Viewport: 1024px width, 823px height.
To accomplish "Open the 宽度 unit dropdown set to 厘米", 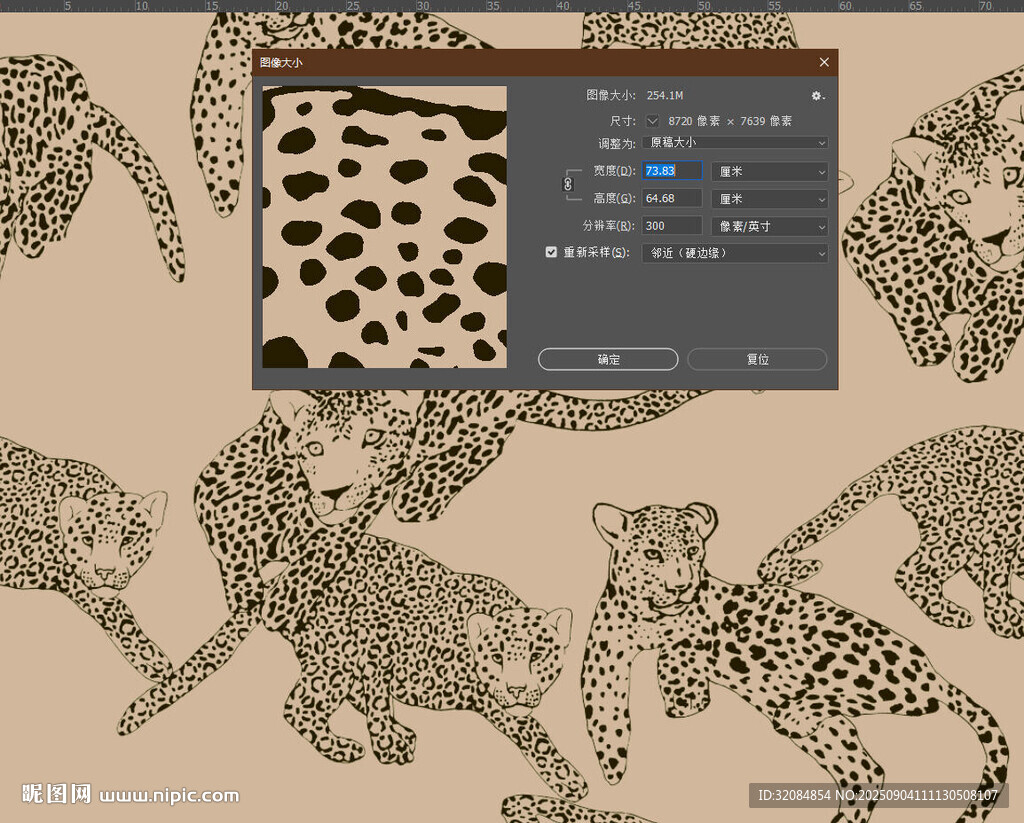I will click(770, 172).
